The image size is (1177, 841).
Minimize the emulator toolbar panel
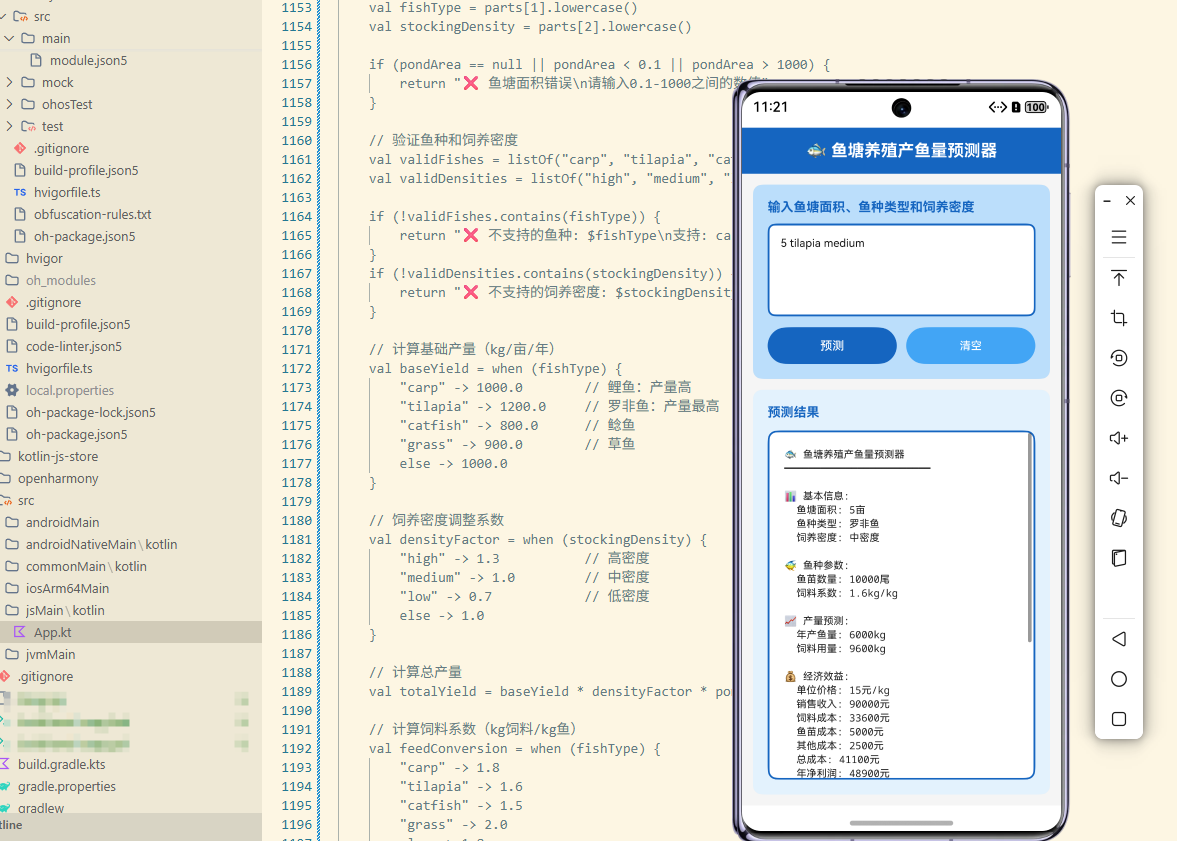click(x=1107, y=201)
